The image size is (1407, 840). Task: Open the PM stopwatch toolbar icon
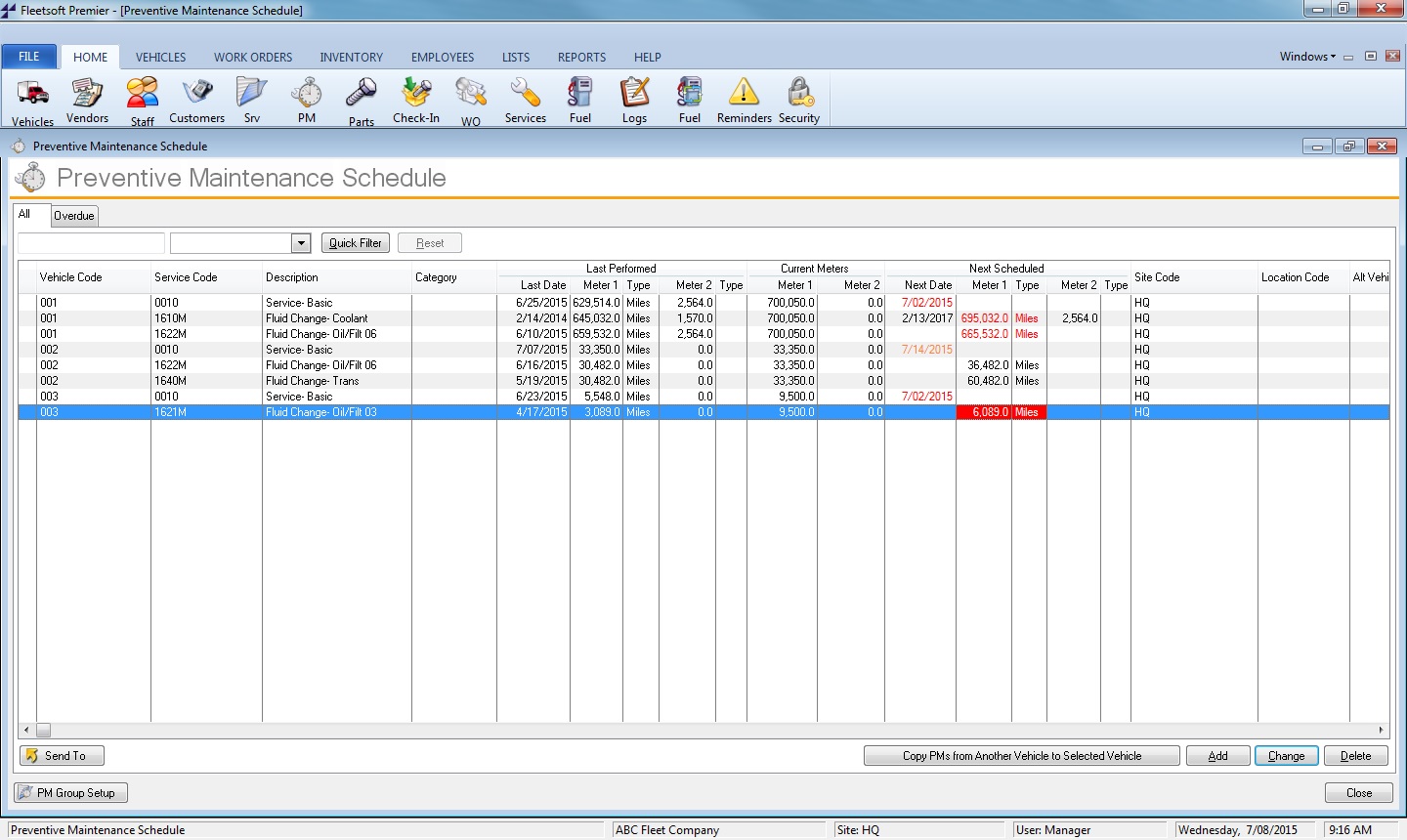click(307, 102)
